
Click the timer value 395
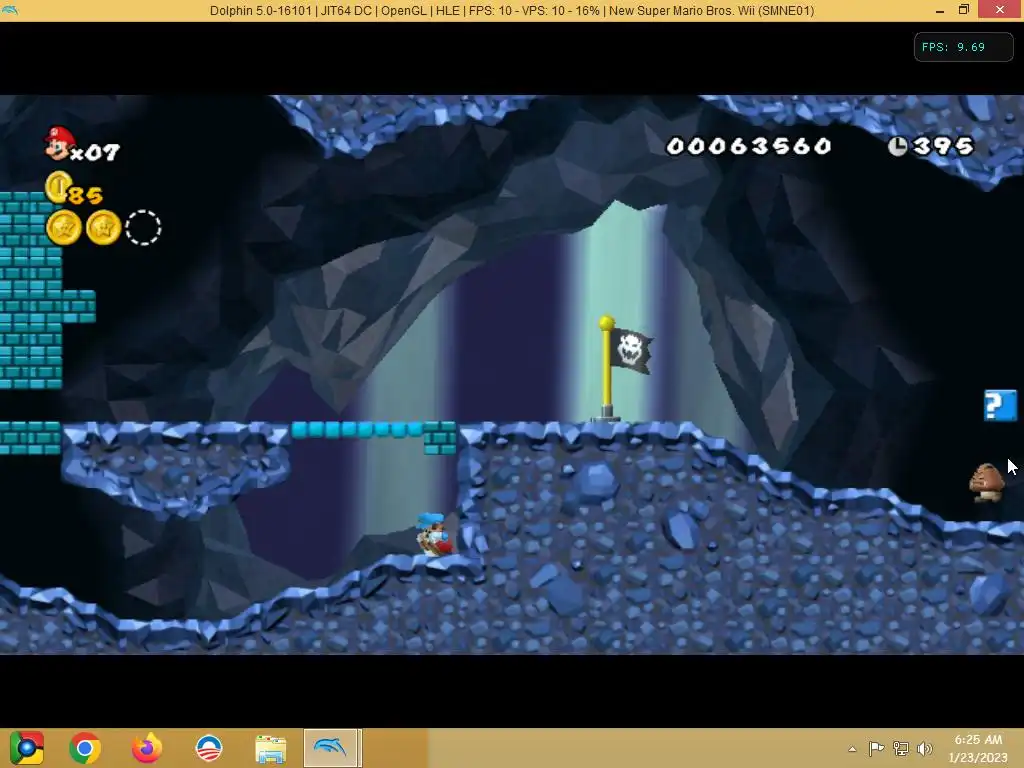[944, 146]
